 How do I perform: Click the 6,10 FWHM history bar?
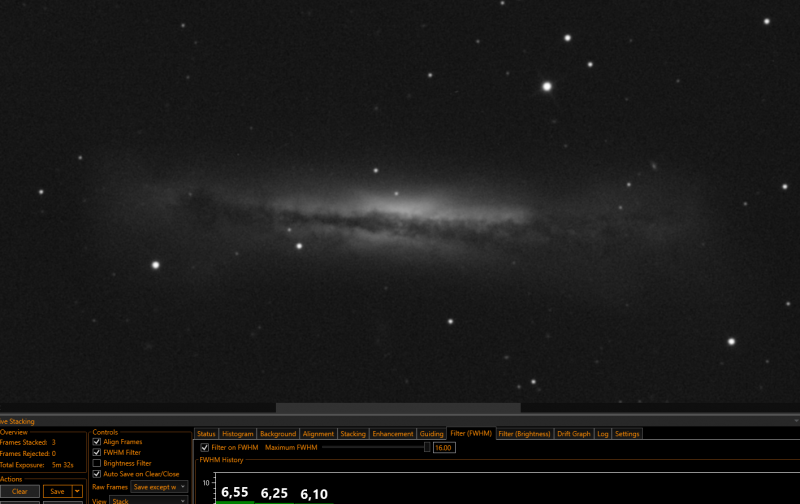(314, 503)
